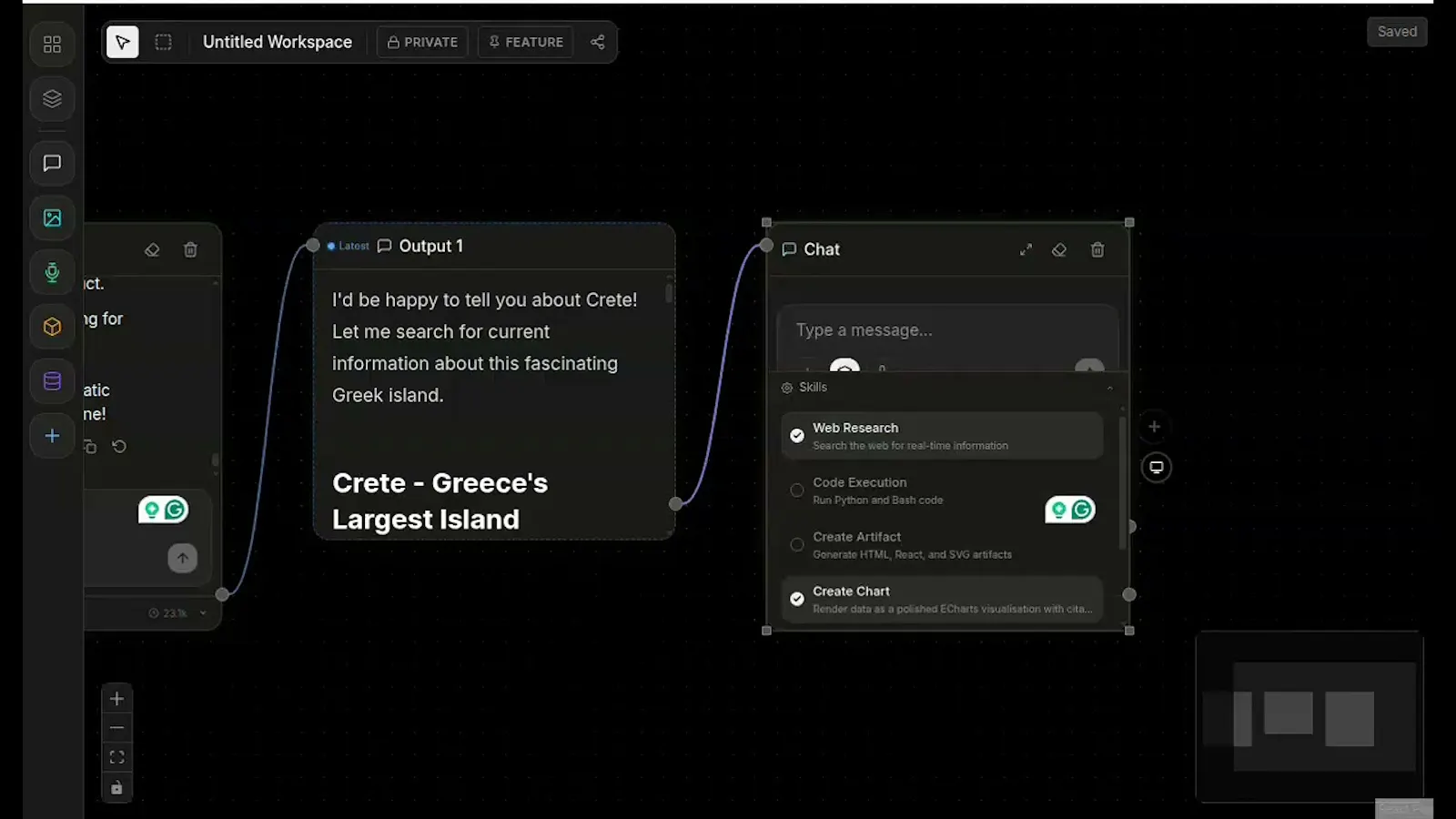Click the Output 1 scrollbar
The height and width of the screenshot is (819, 1456).
669,293
